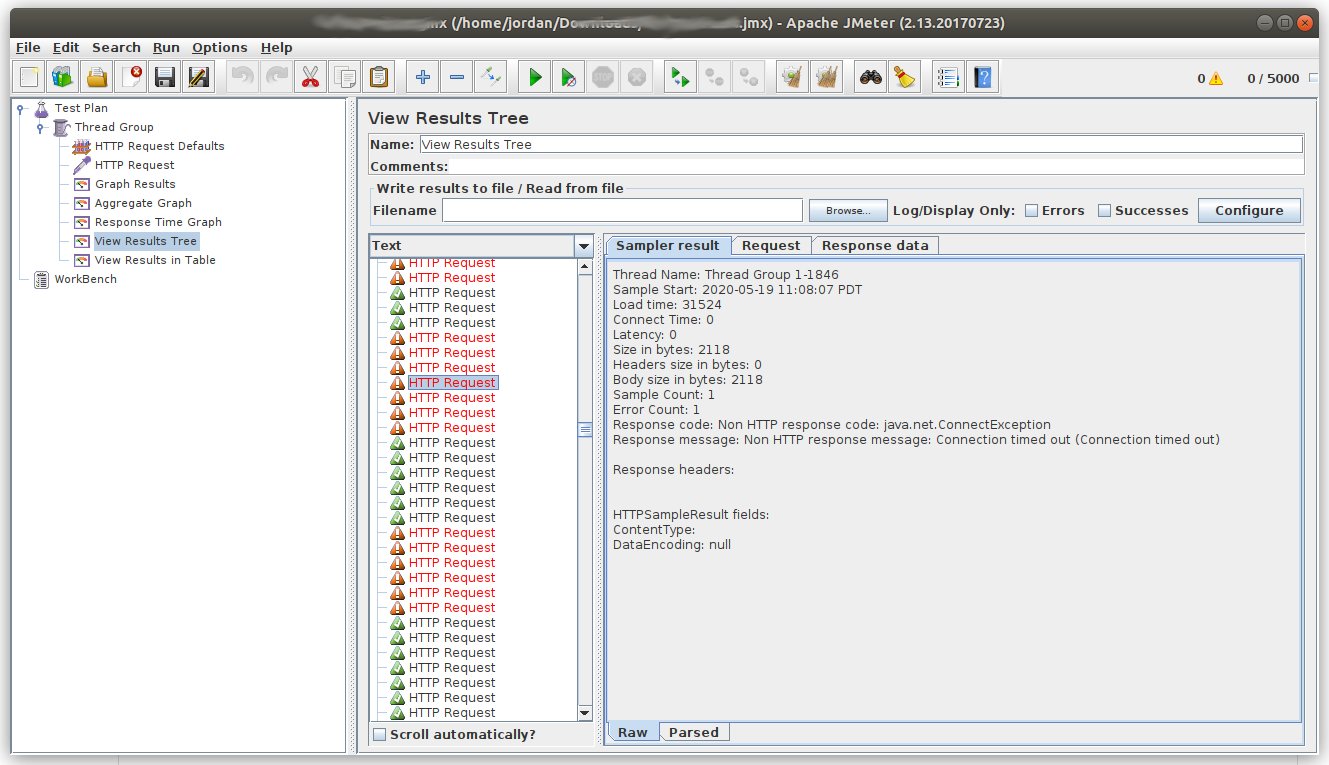Click Remote Stop All icon
This screenshot has width=1329, height=765.
pos(715,77)
